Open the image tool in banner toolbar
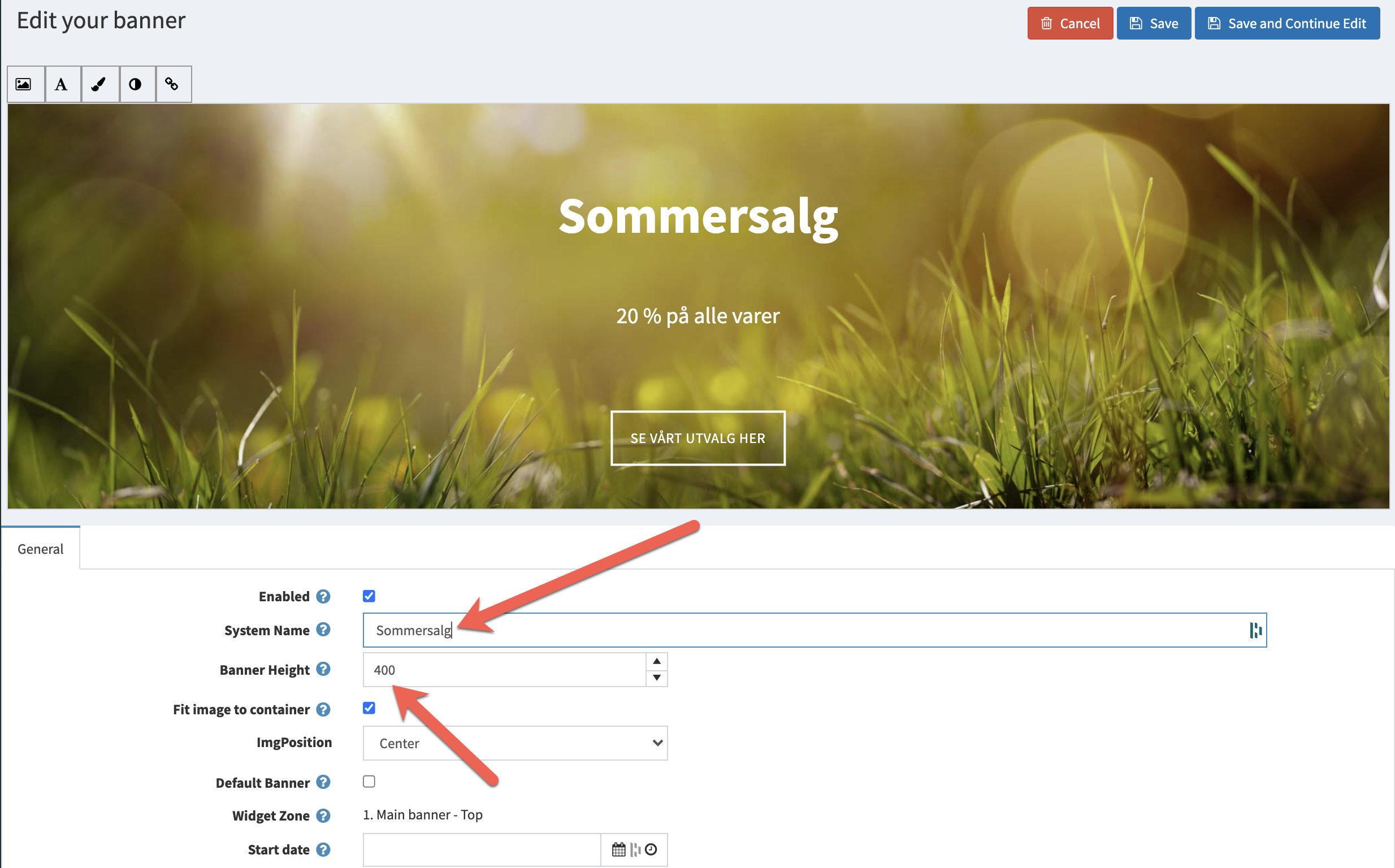This screenshot has width=1395, height=868. coord(24,84)
